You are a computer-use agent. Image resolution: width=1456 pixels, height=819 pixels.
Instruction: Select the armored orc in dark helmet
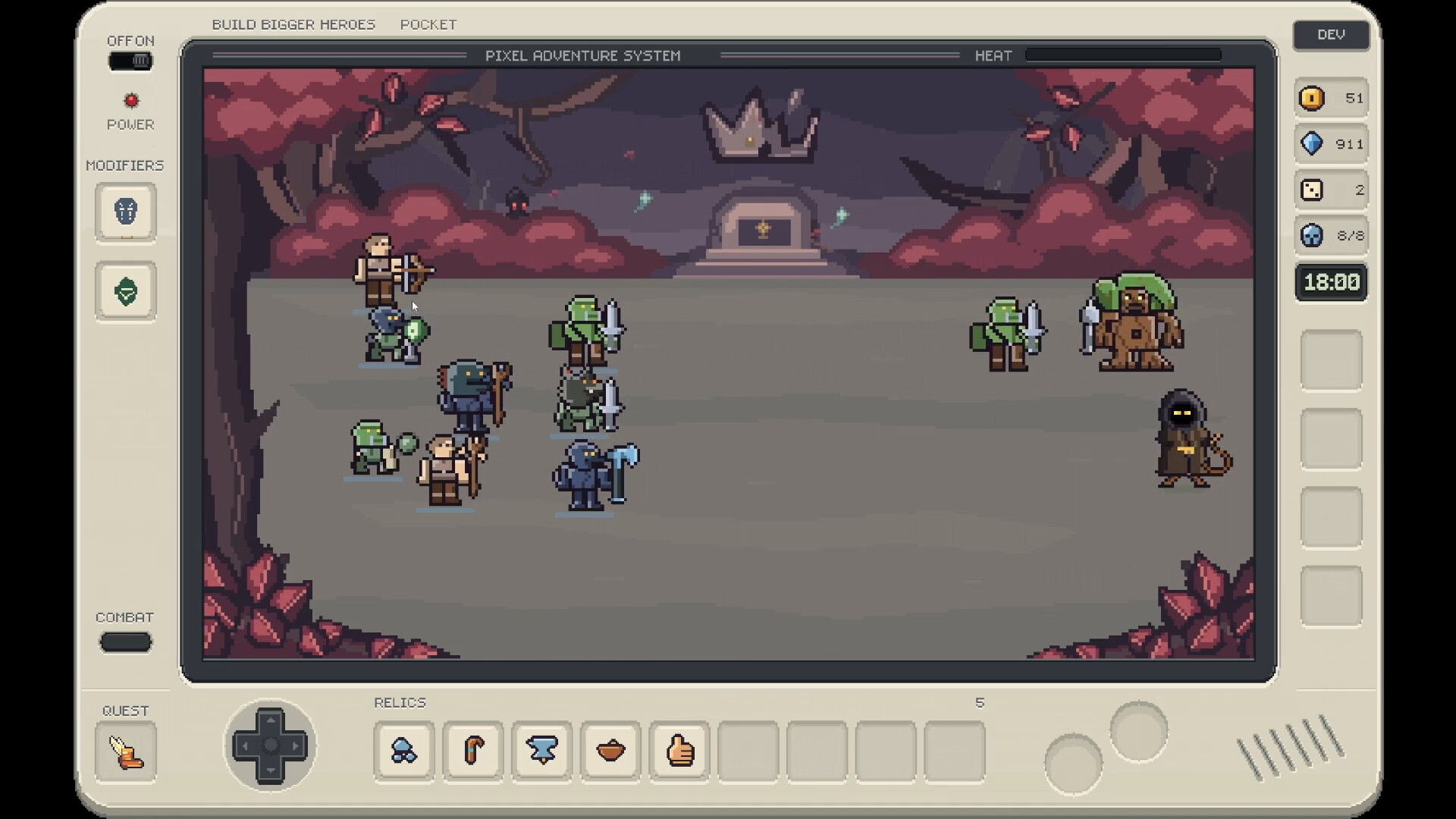click(x=589, y=400)
